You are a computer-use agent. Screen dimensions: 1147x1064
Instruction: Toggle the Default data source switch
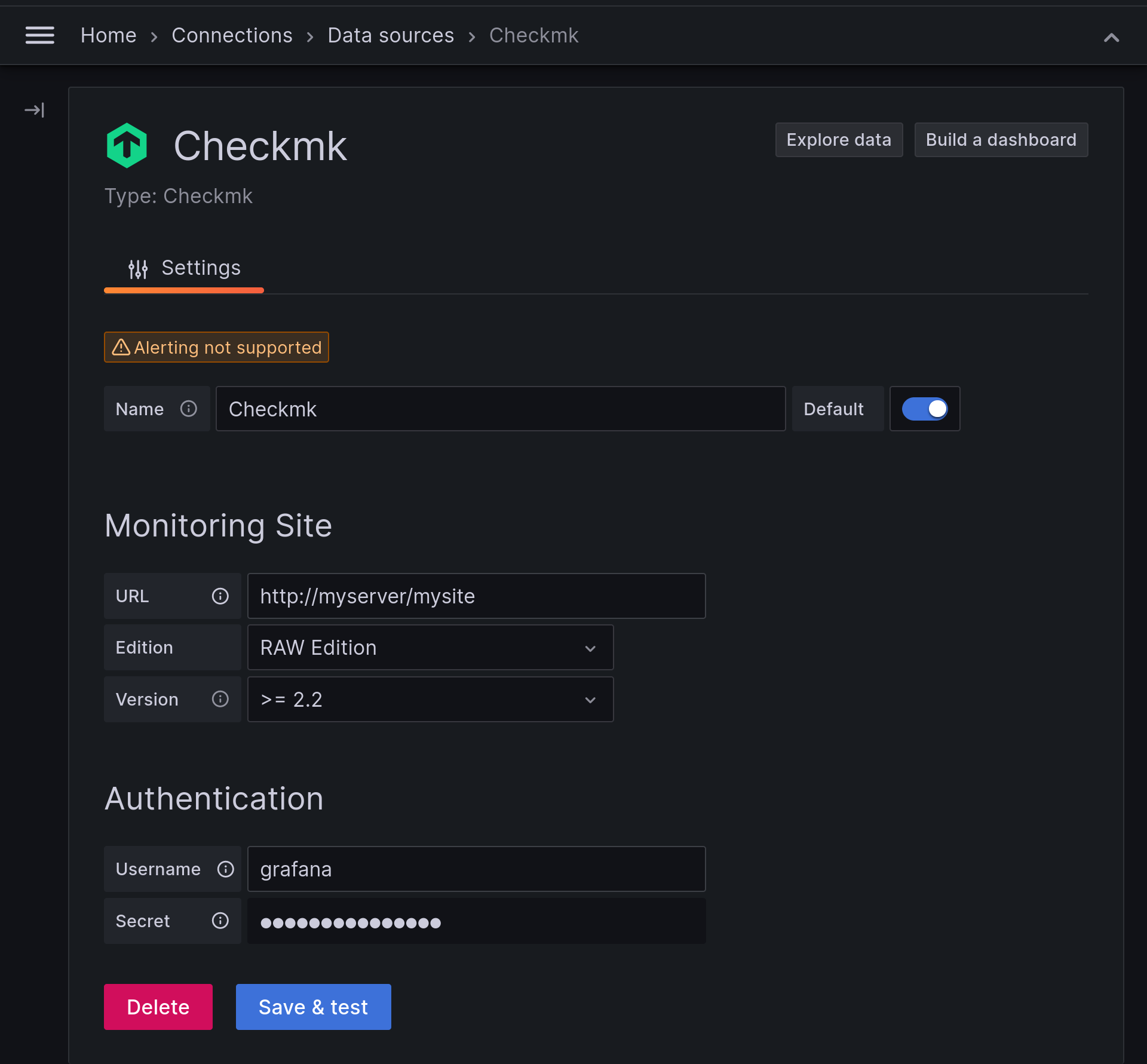[x=925, y=409]
